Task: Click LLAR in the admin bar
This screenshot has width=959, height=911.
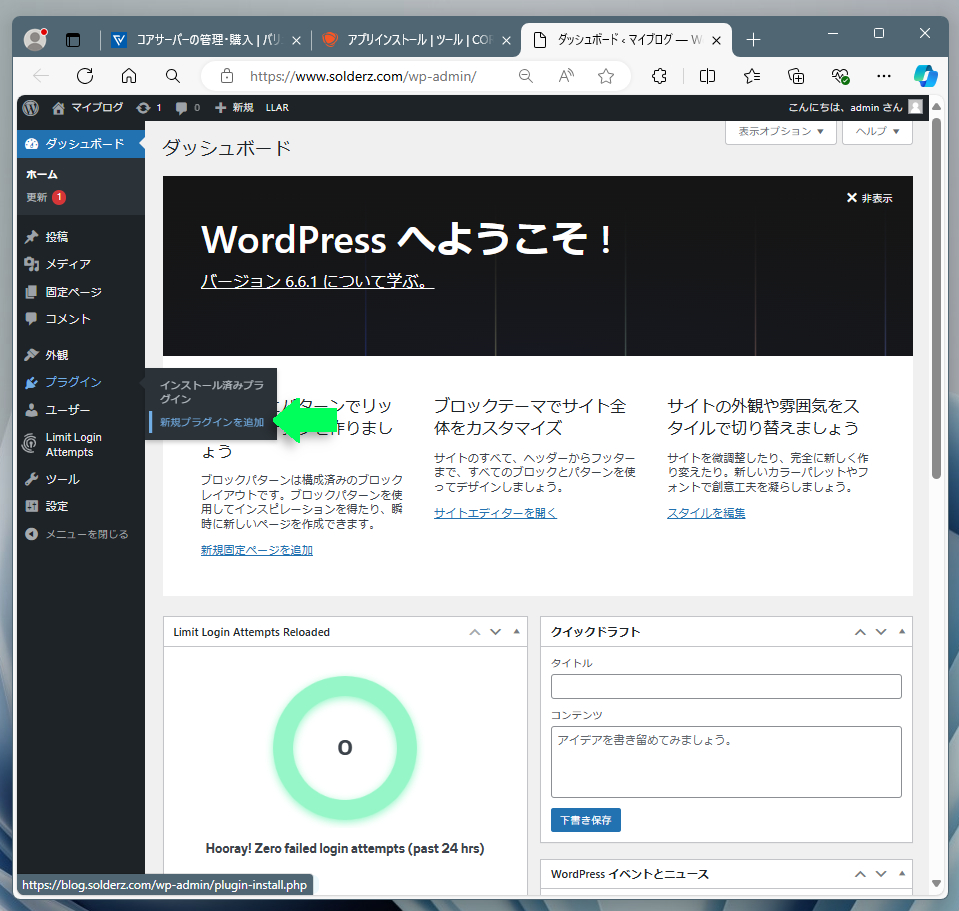Action: [277, 108]
